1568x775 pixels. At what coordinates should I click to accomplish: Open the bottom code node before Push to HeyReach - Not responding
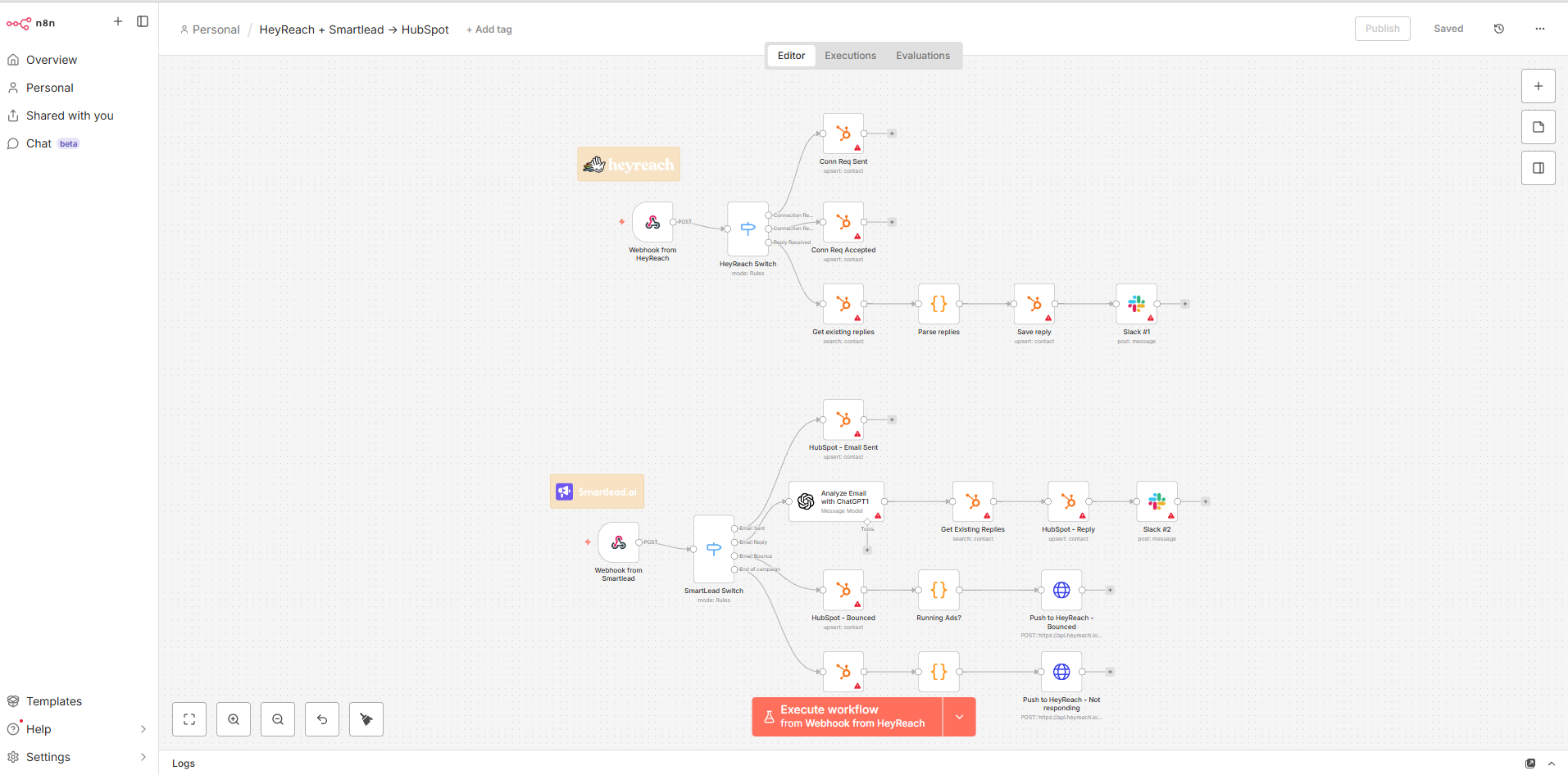tap(939, 672)
